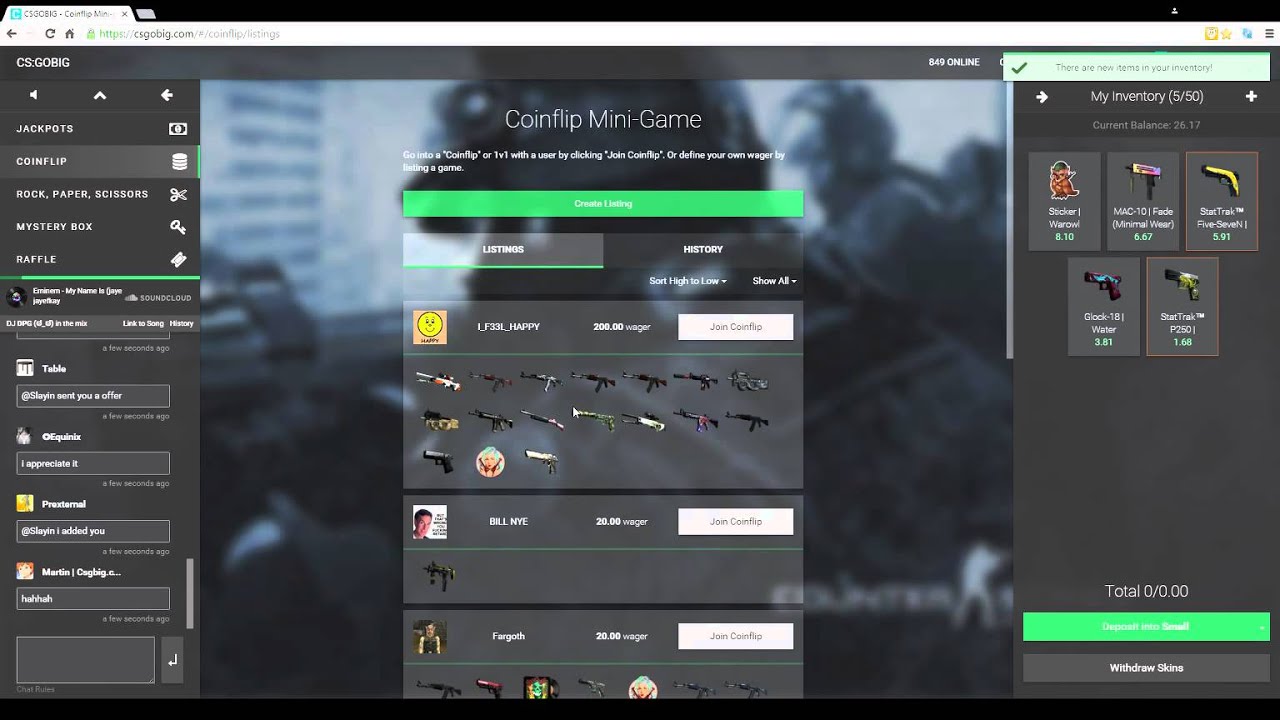Join BILL NYE's coinflip

(x=736, y=522)
